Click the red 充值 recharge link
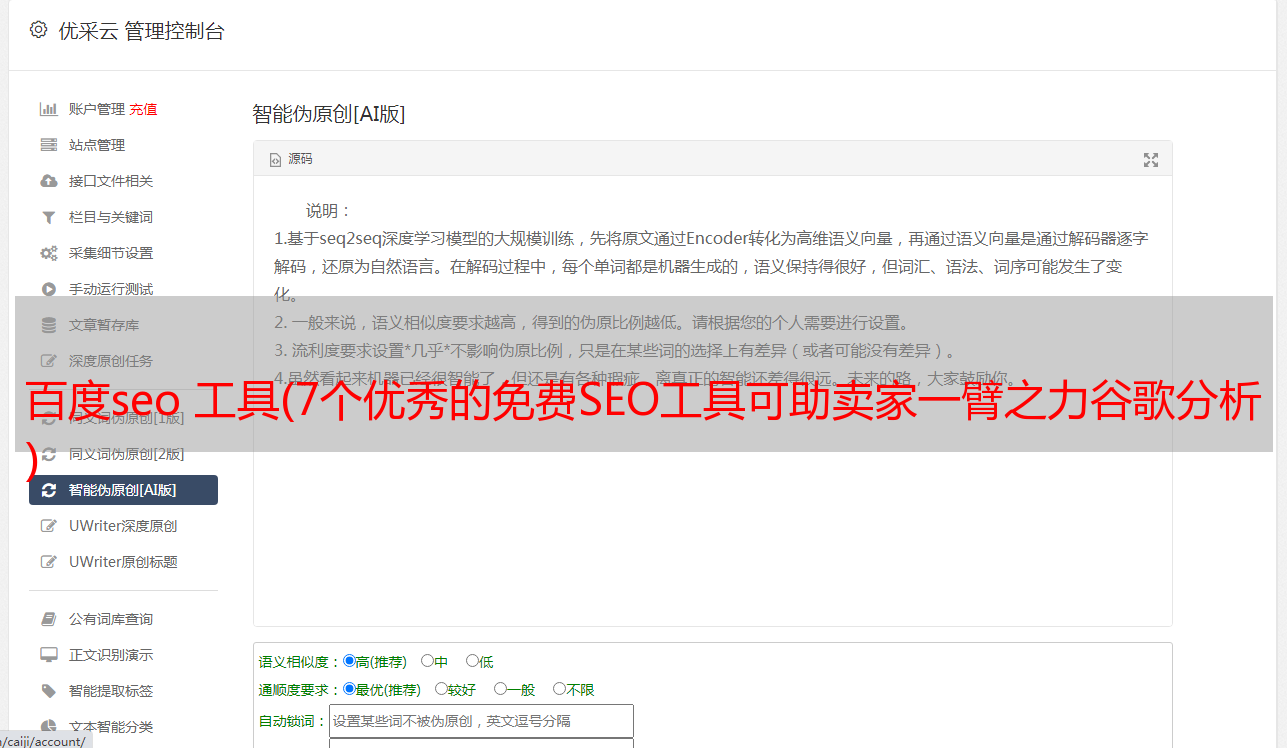Viewport: 1287px width, 748px height. 143,109
